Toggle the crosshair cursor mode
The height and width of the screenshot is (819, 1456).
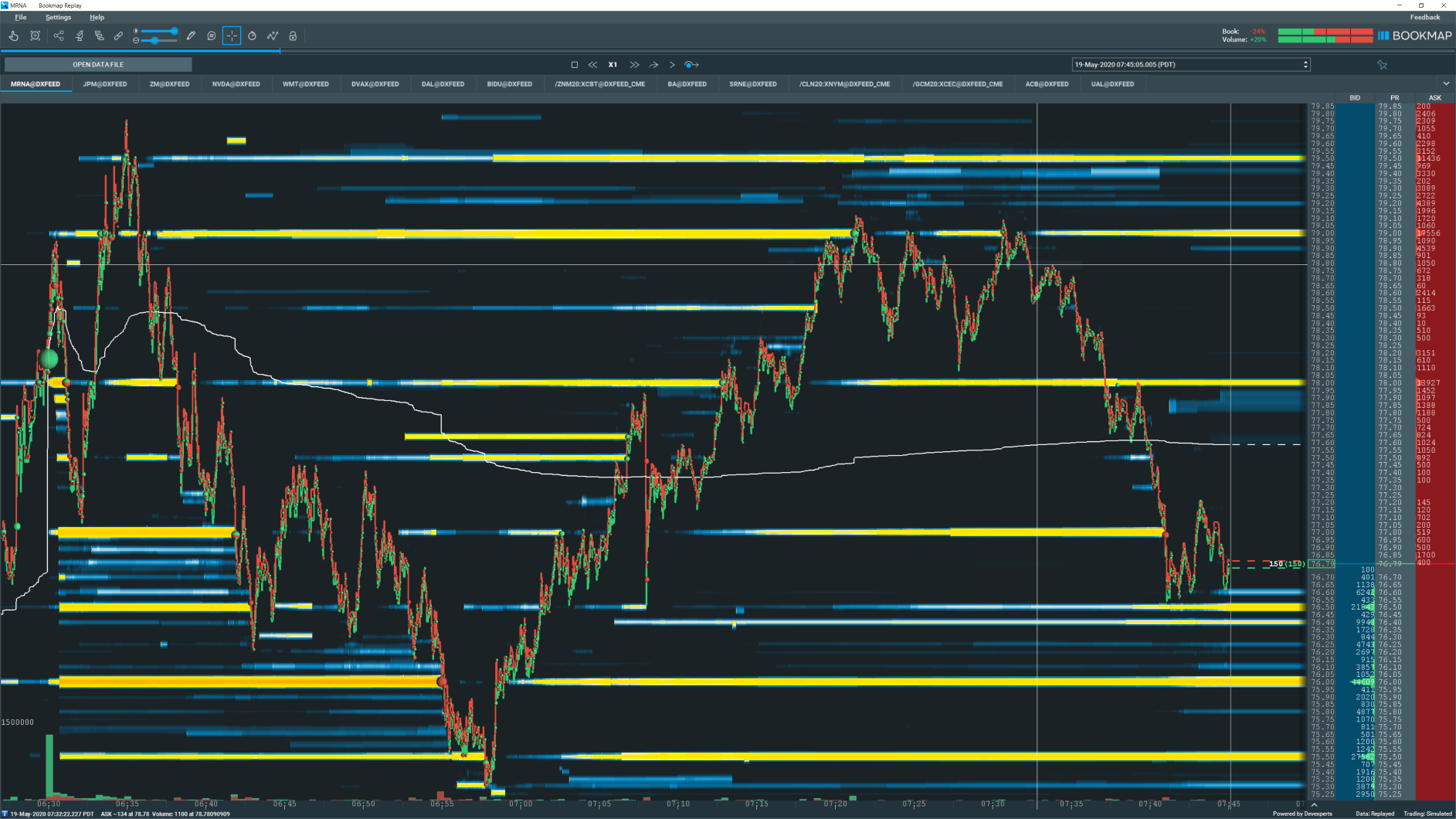[232, 36]
